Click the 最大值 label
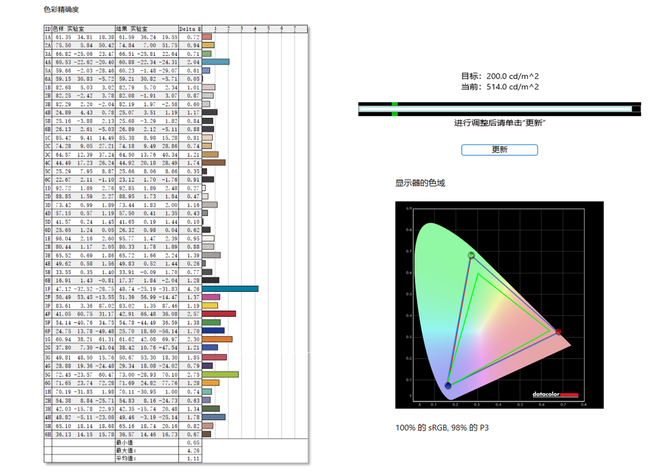Image resolution: width=670 pixels, height=471 pixels. pyautogui.click(x=126, y=450)
